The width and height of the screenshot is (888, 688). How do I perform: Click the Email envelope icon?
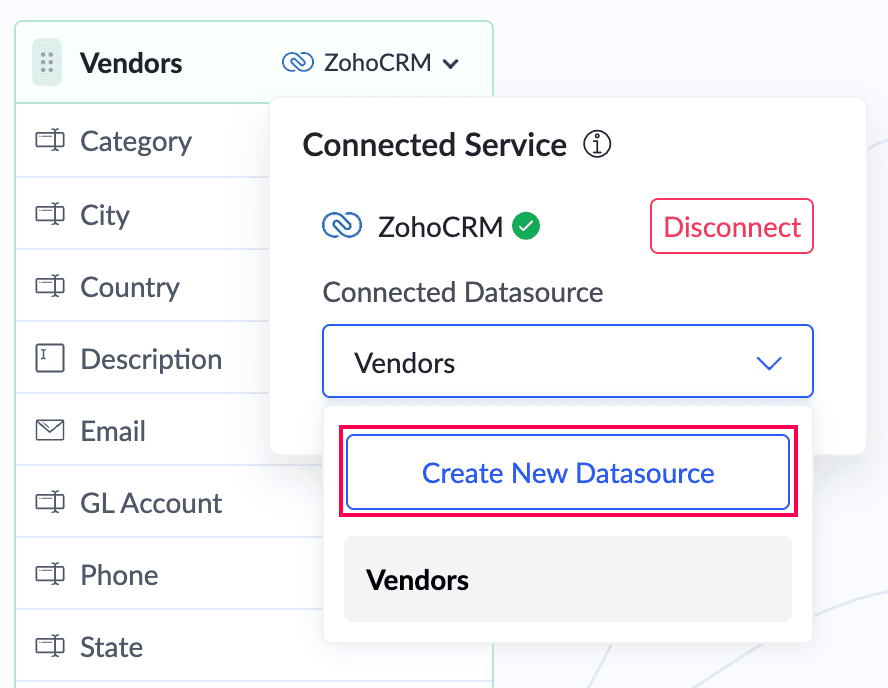coord(50,430)
